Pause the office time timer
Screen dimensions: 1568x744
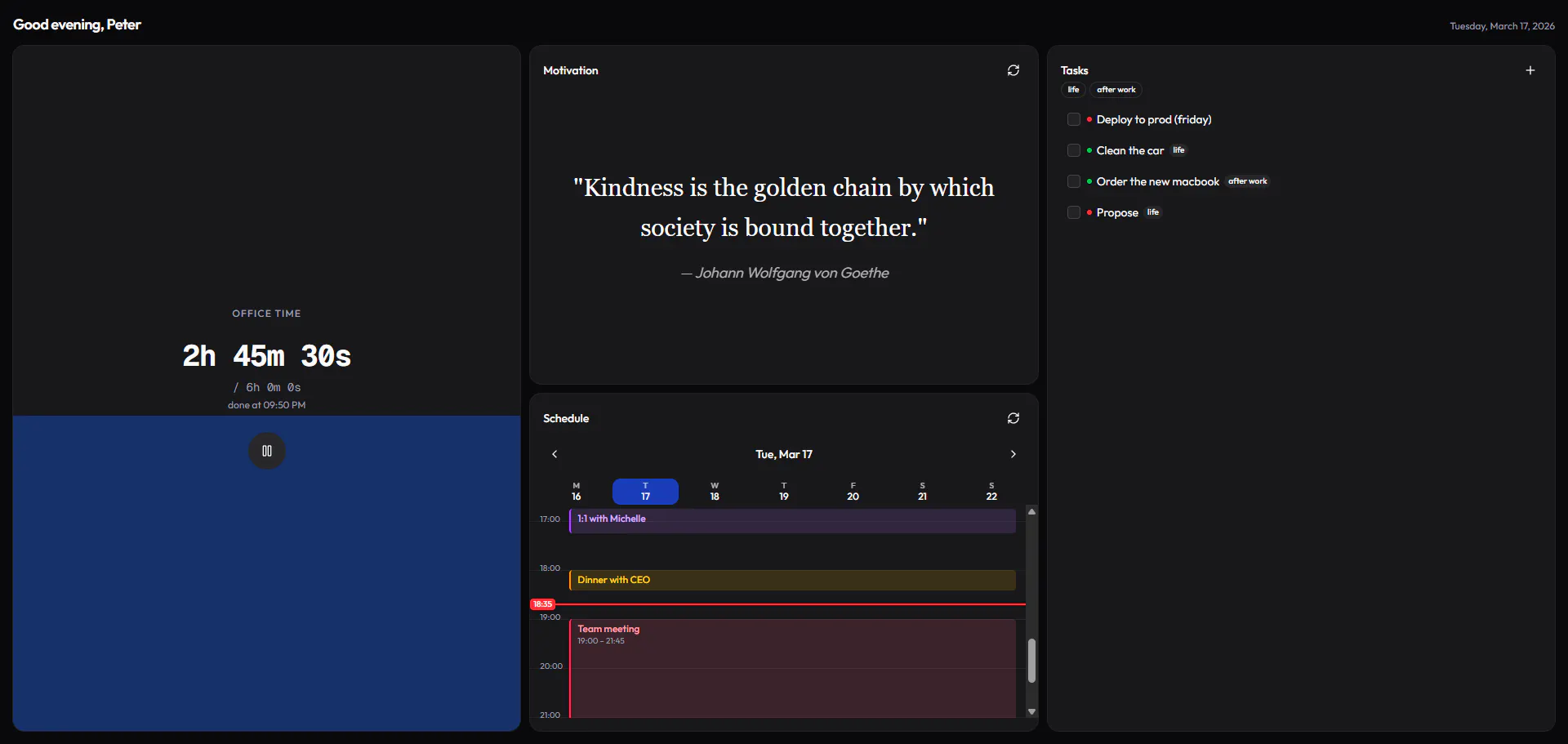tap(267, 451)
